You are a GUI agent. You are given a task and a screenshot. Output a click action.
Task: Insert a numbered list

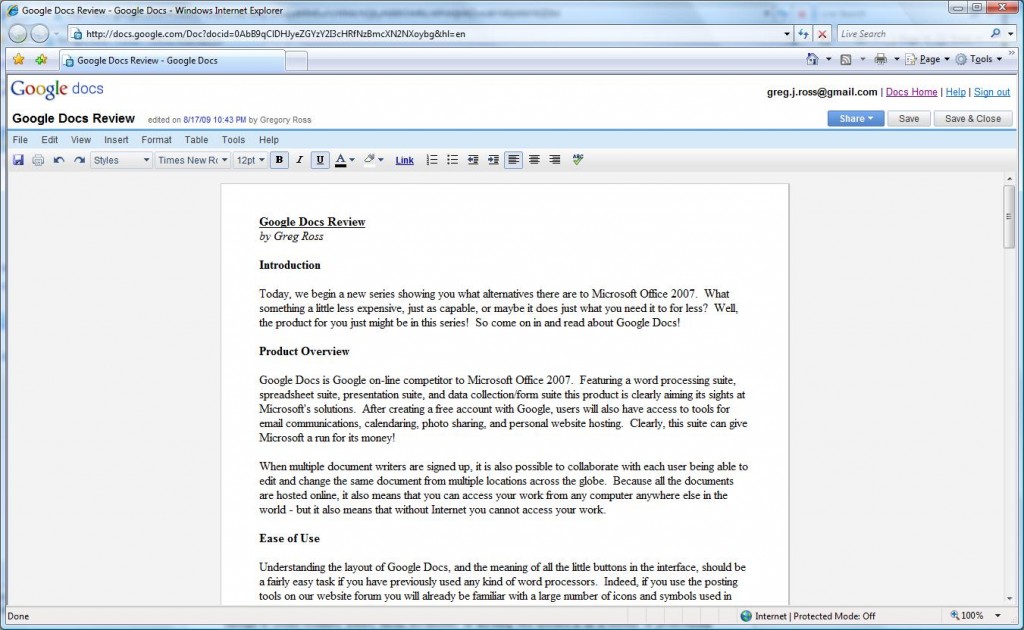(432, 160)
